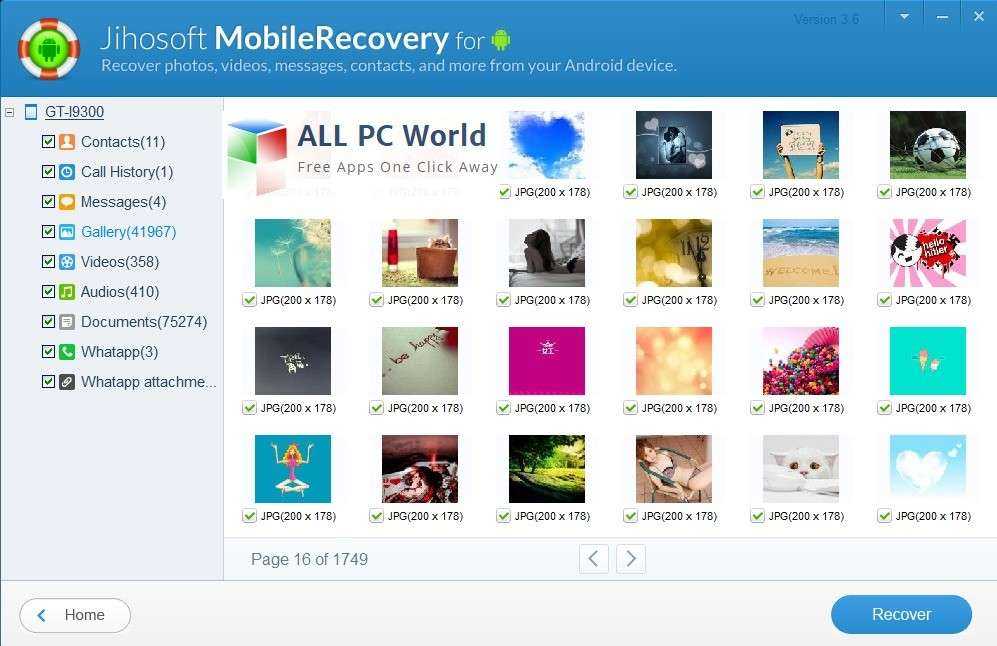
Task: Open the title bar dropdown arrow menu
Action: (904, 17)
